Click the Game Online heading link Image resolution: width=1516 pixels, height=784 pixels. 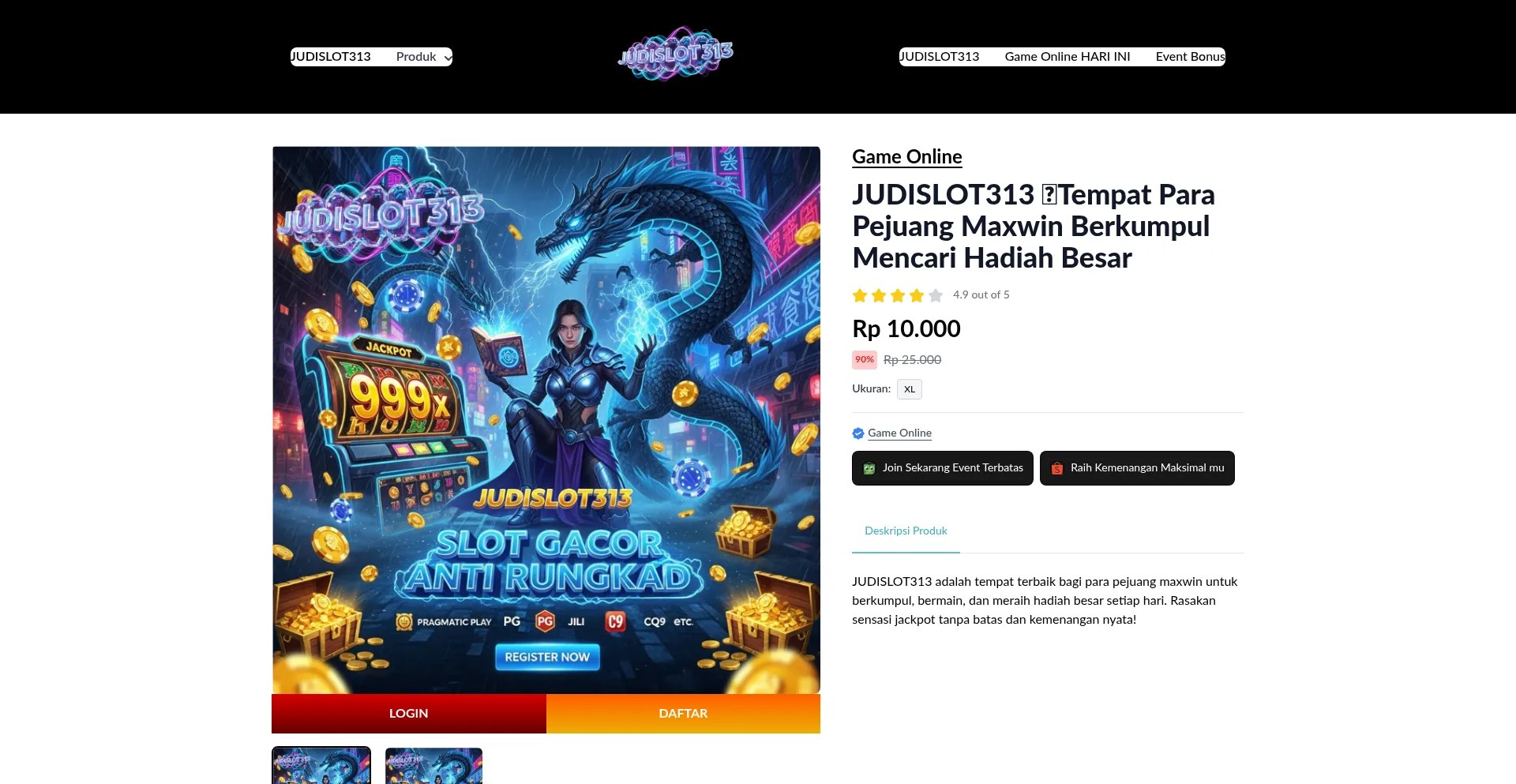click(x=907, y=156)
